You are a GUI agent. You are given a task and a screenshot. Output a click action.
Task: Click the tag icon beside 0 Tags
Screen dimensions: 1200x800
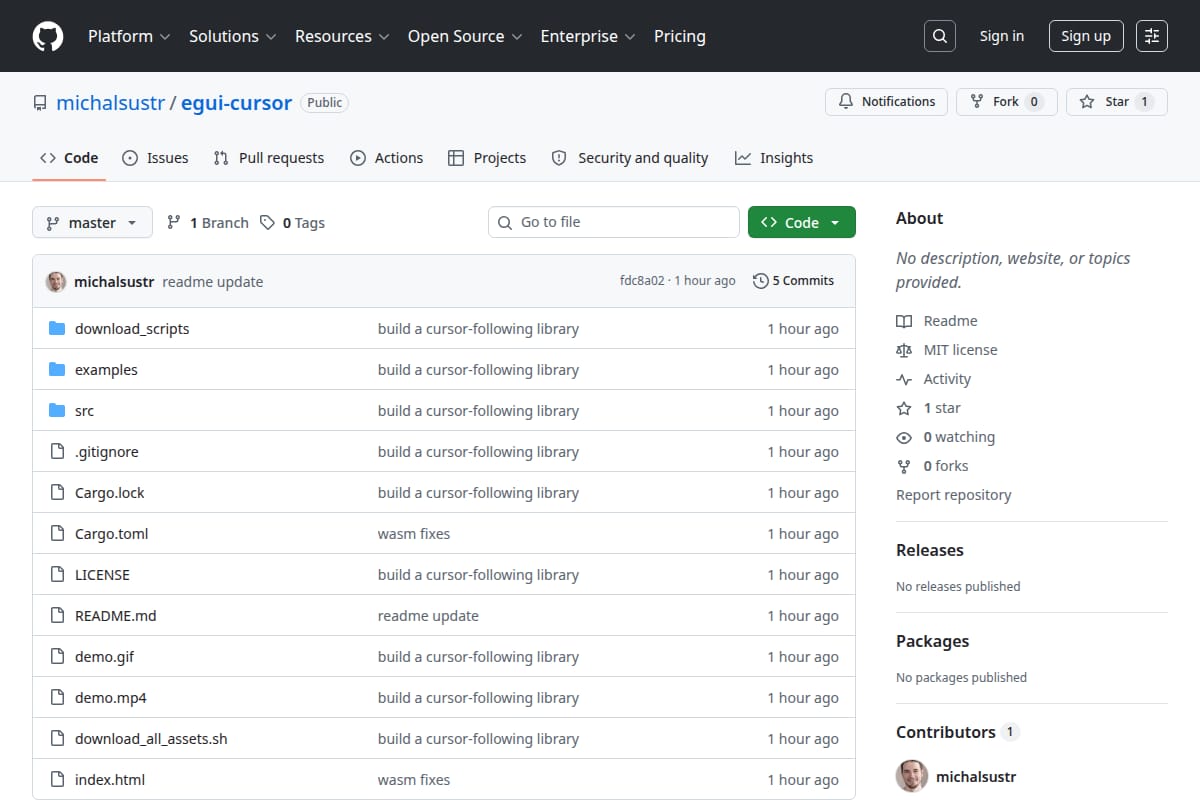tap(267, 223)
